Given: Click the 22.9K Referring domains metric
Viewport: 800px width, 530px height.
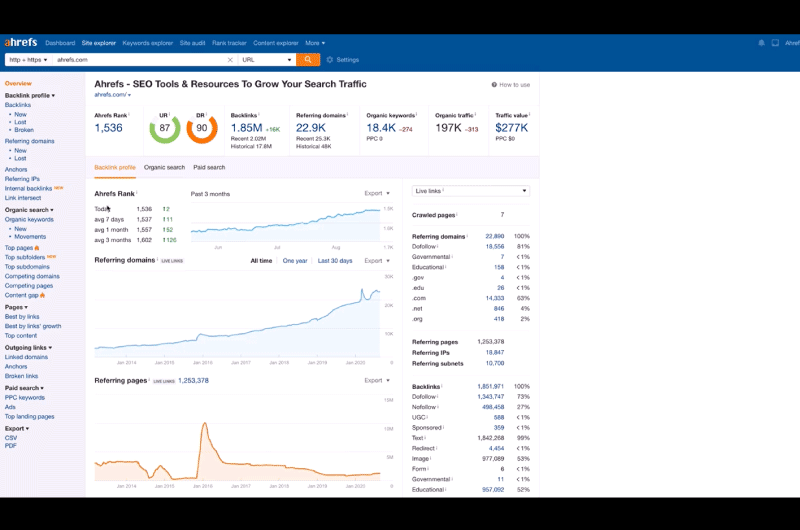Looking at the screenshot, I should tap(311, 128).
